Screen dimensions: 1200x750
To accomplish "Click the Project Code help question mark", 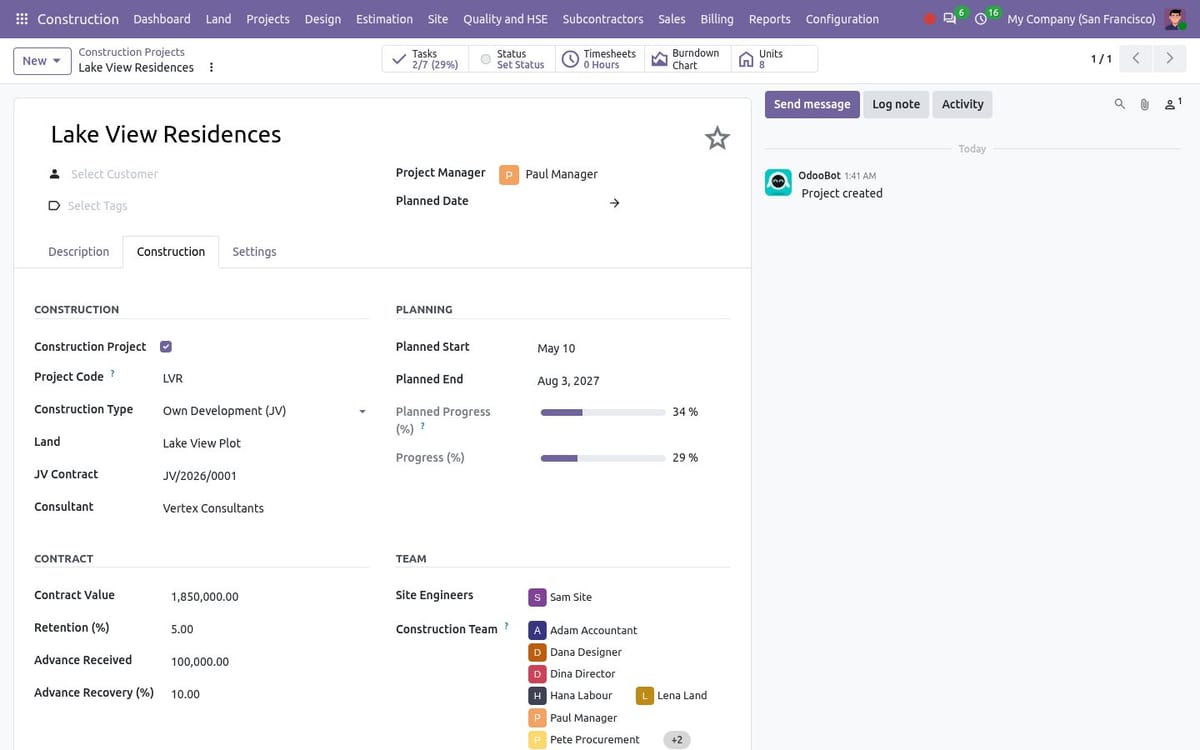I will click(112, 373).
